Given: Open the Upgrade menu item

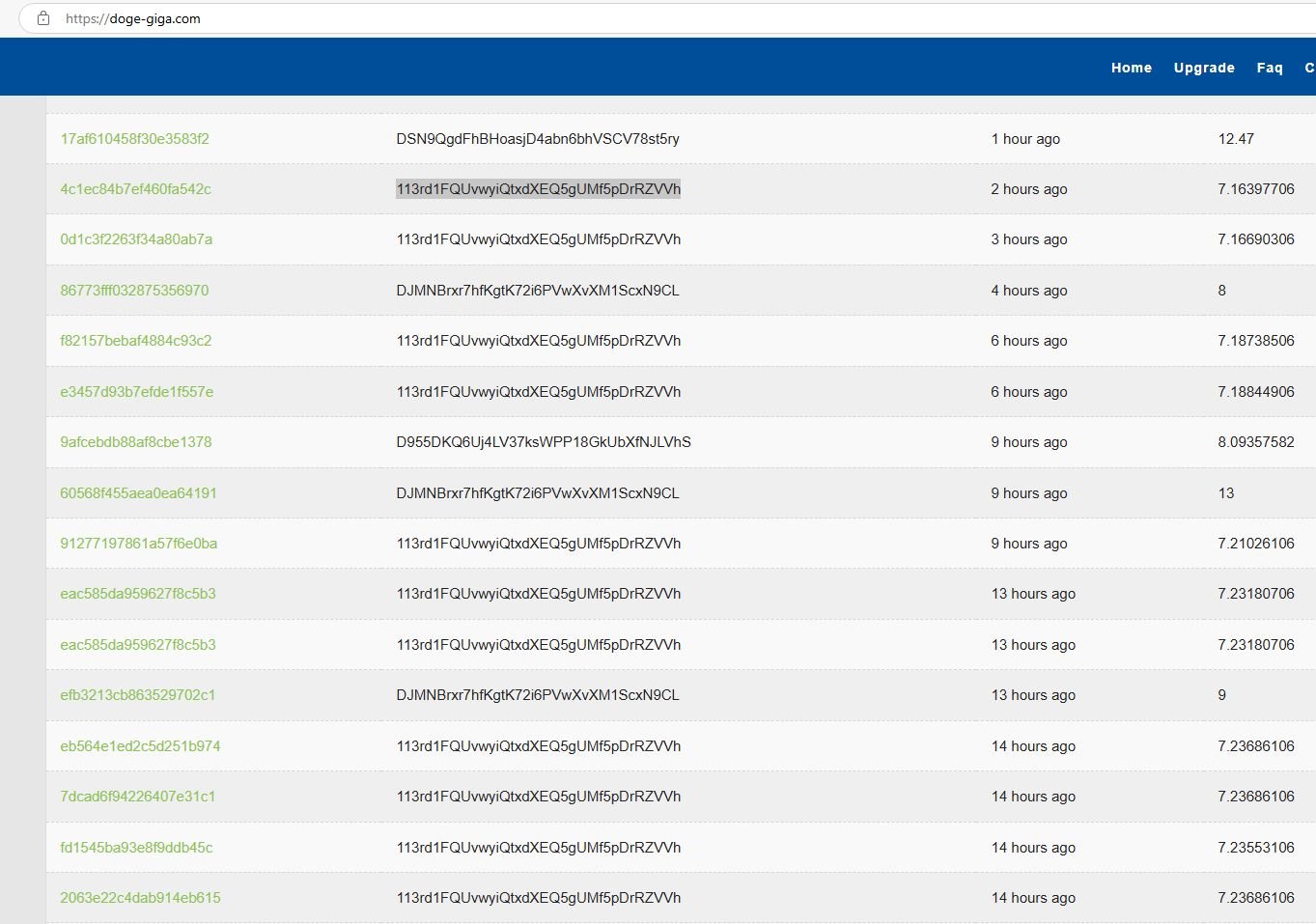Looking at the screenshot, I should 1203,68.
